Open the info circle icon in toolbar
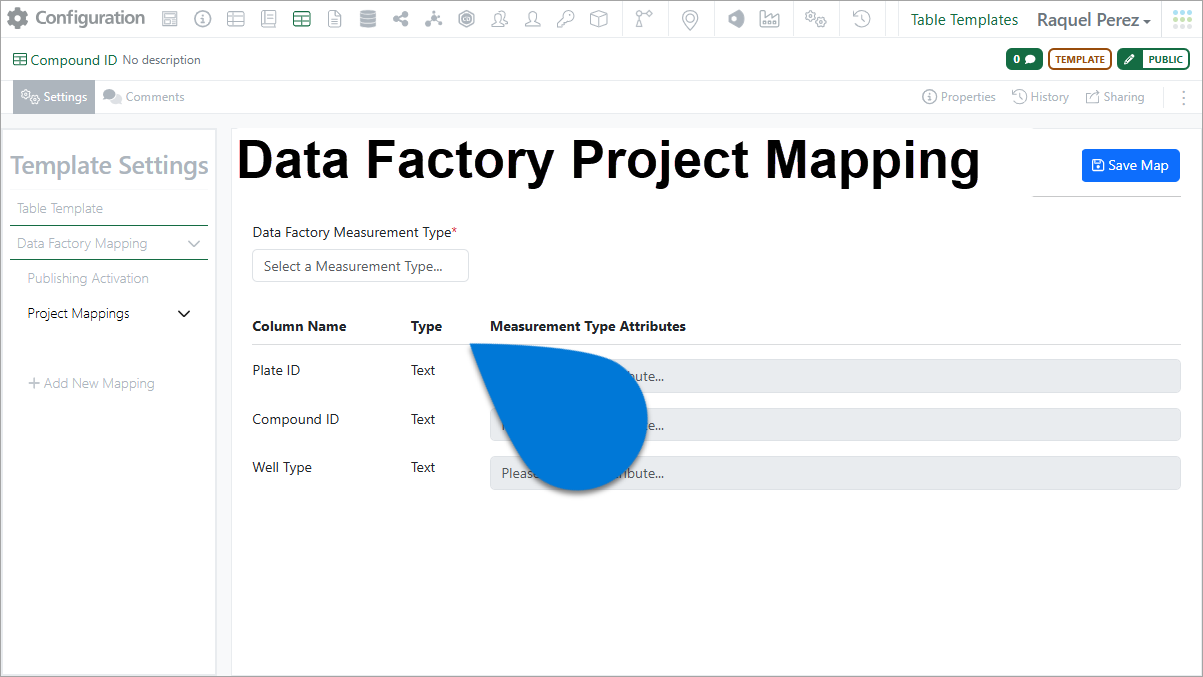The width and height of the screenshot is (1203, 677). 203,19
